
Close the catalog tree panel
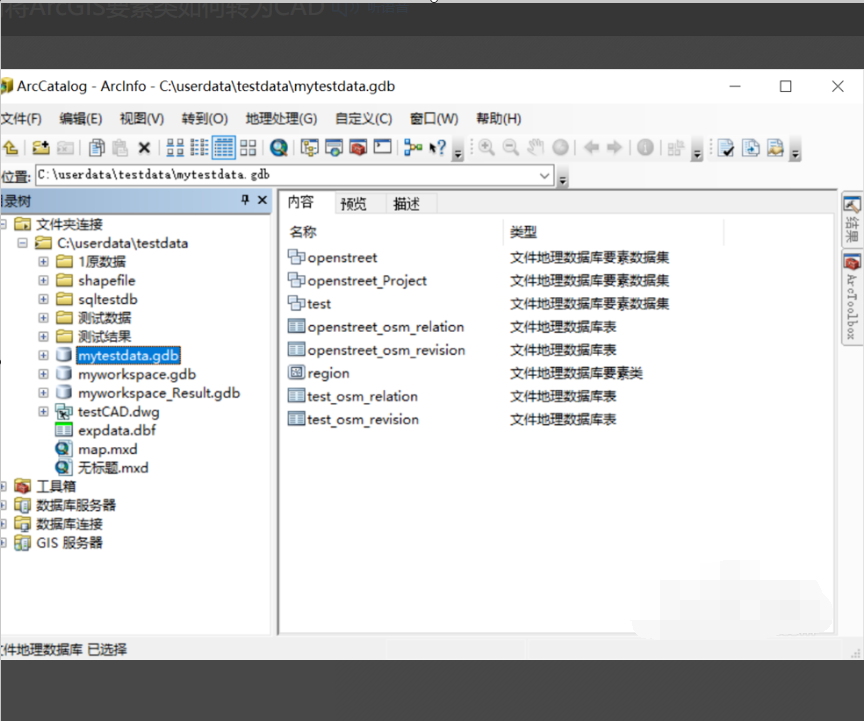pos(262,200)
